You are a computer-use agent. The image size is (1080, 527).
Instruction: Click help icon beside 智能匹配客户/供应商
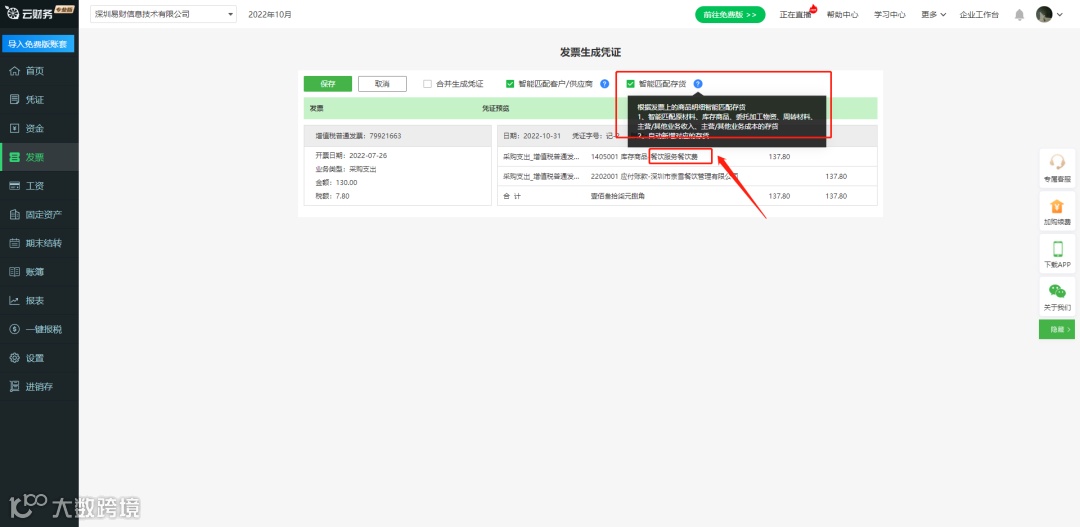(x=605, y=84)
